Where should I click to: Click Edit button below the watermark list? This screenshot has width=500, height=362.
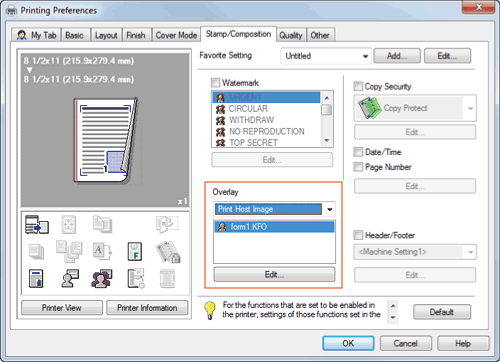[272, 160]
